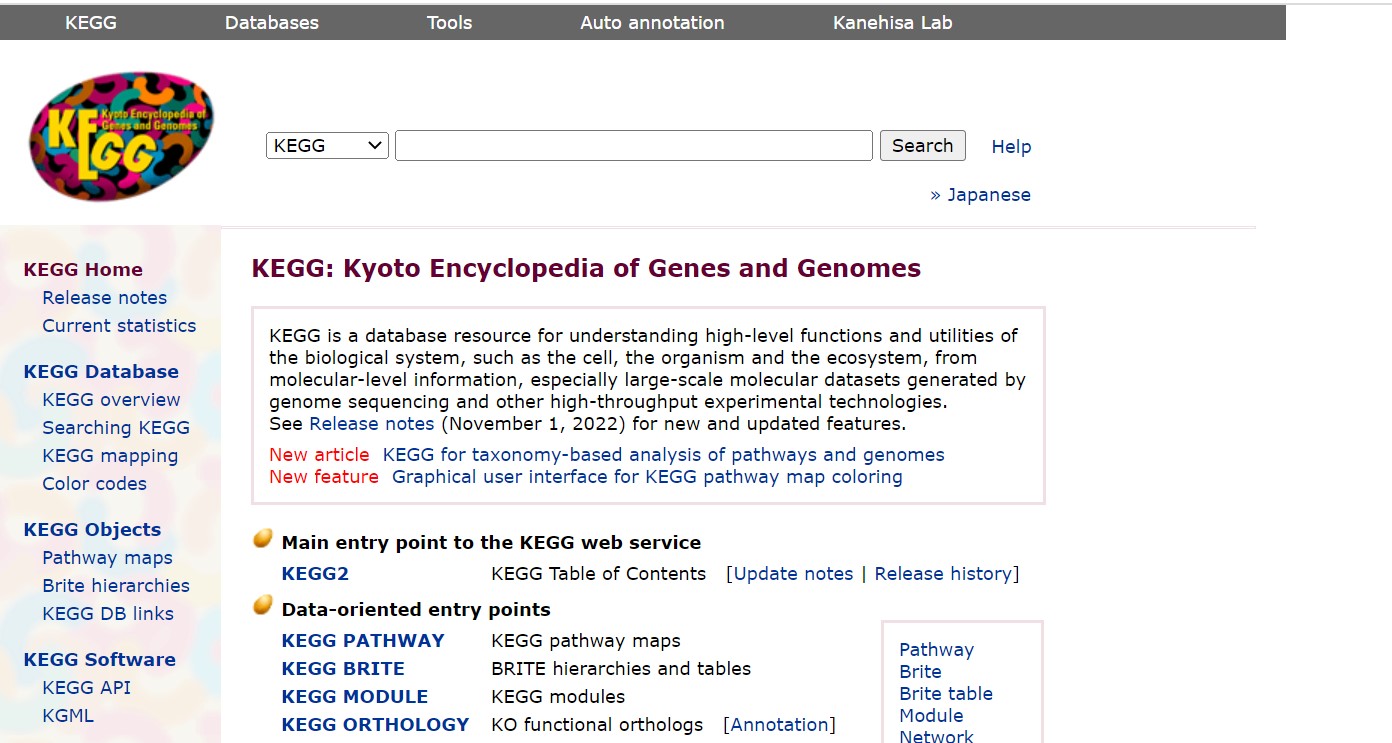Open the KEGG2 table of contents link
1392x743 pixels.
coord(315,574)
